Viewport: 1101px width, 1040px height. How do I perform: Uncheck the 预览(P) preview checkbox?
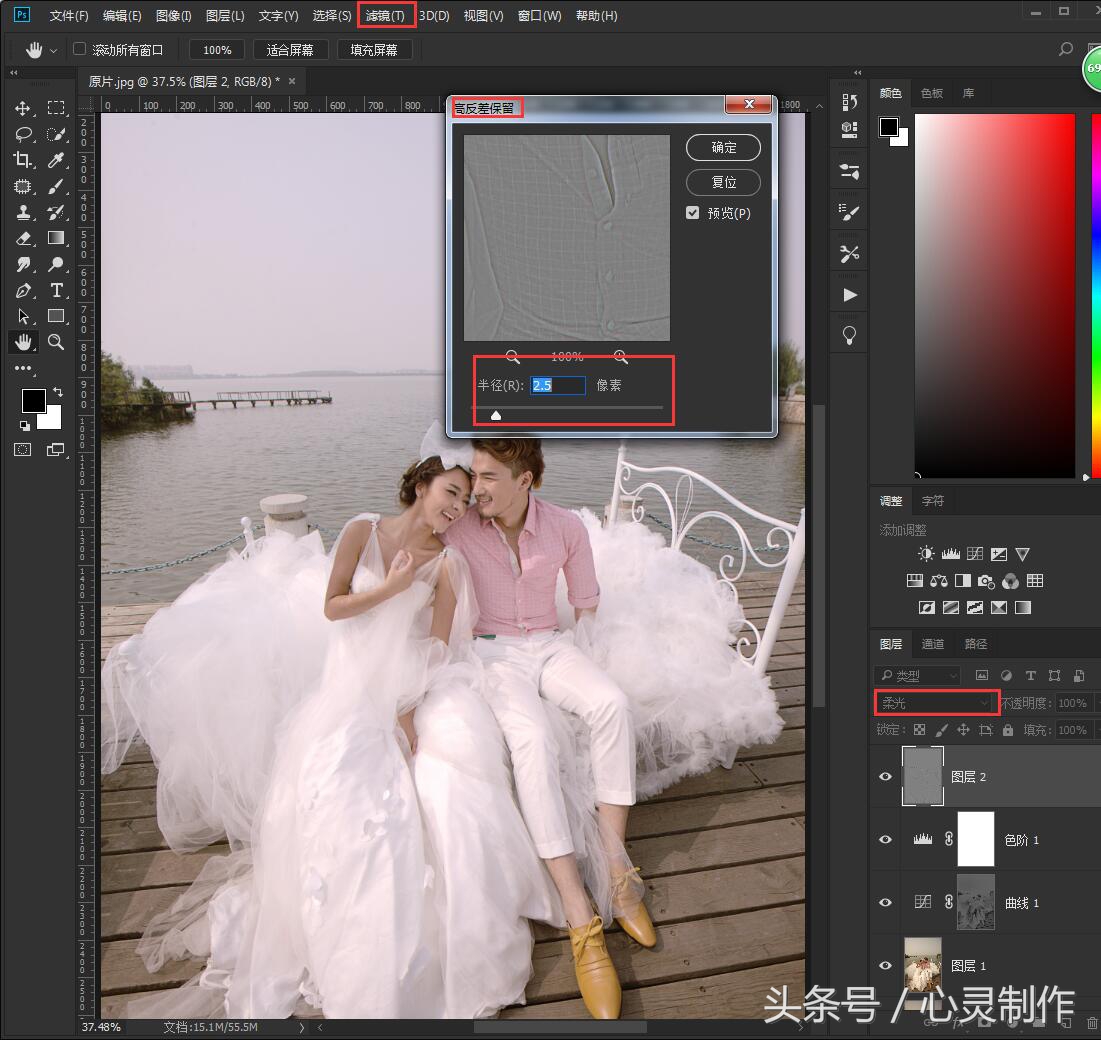pyautogui.click(x=692, y=213)
